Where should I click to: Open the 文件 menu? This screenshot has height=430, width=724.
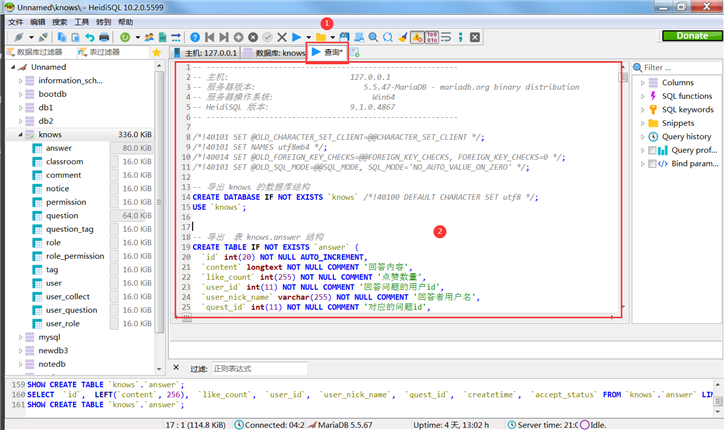coord(15,22)
